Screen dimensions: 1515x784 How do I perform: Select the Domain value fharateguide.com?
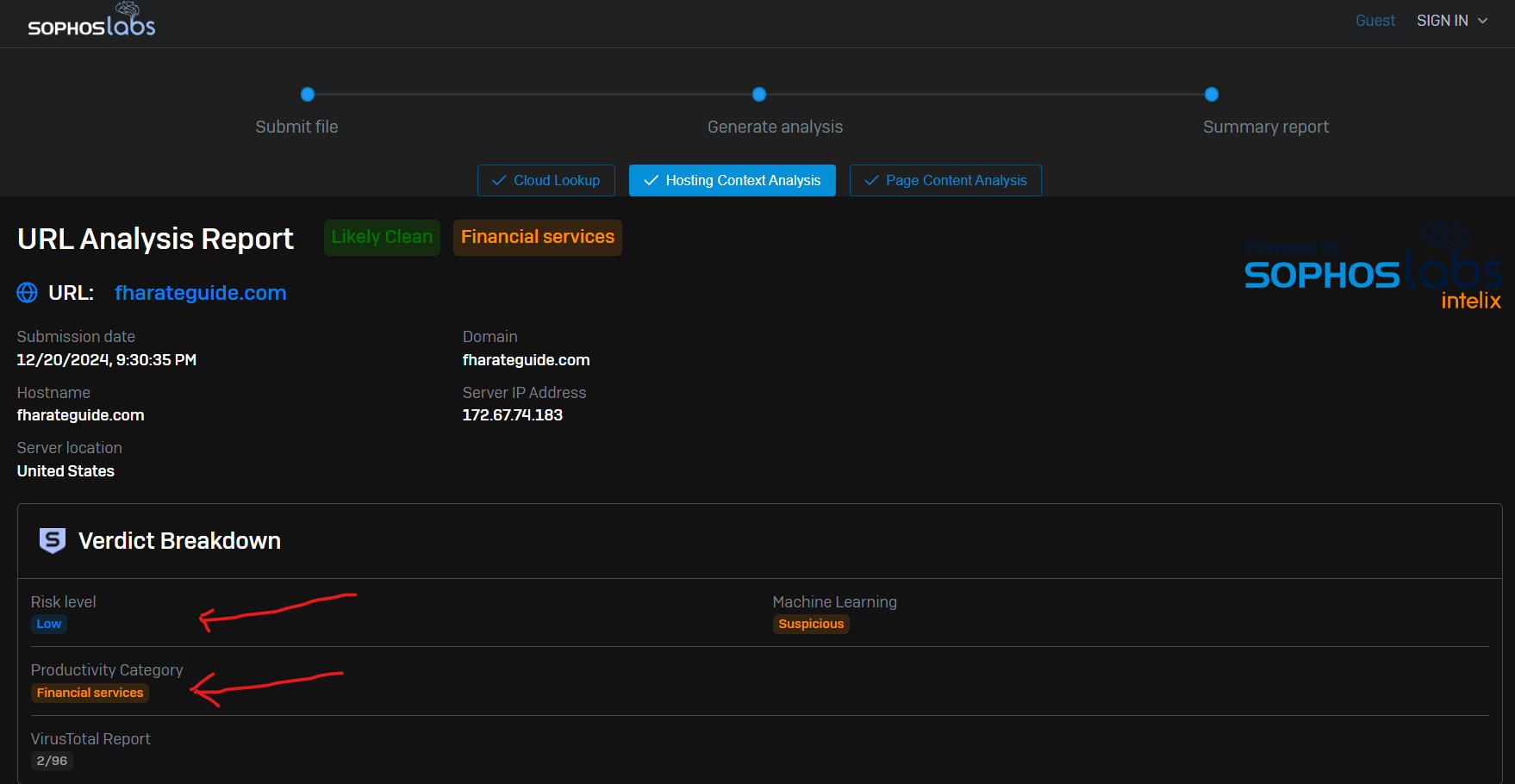(x=527, y=360)
